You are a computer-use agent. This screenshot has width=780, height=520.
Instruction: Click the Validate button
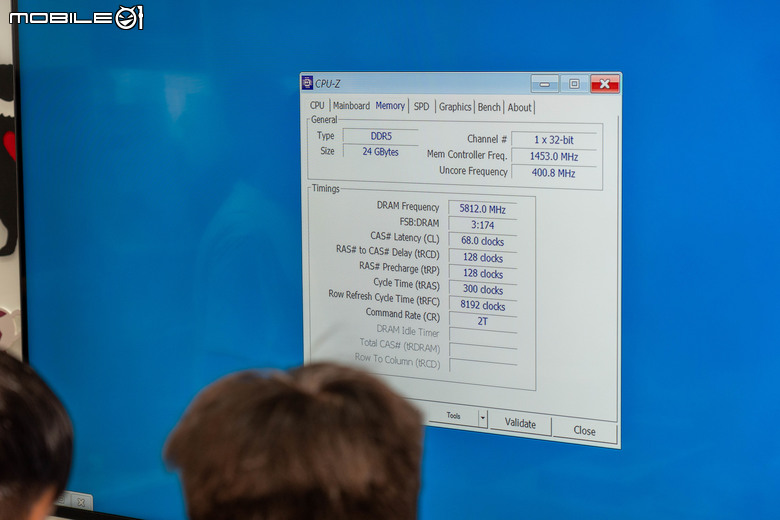(x=520, y=423)
